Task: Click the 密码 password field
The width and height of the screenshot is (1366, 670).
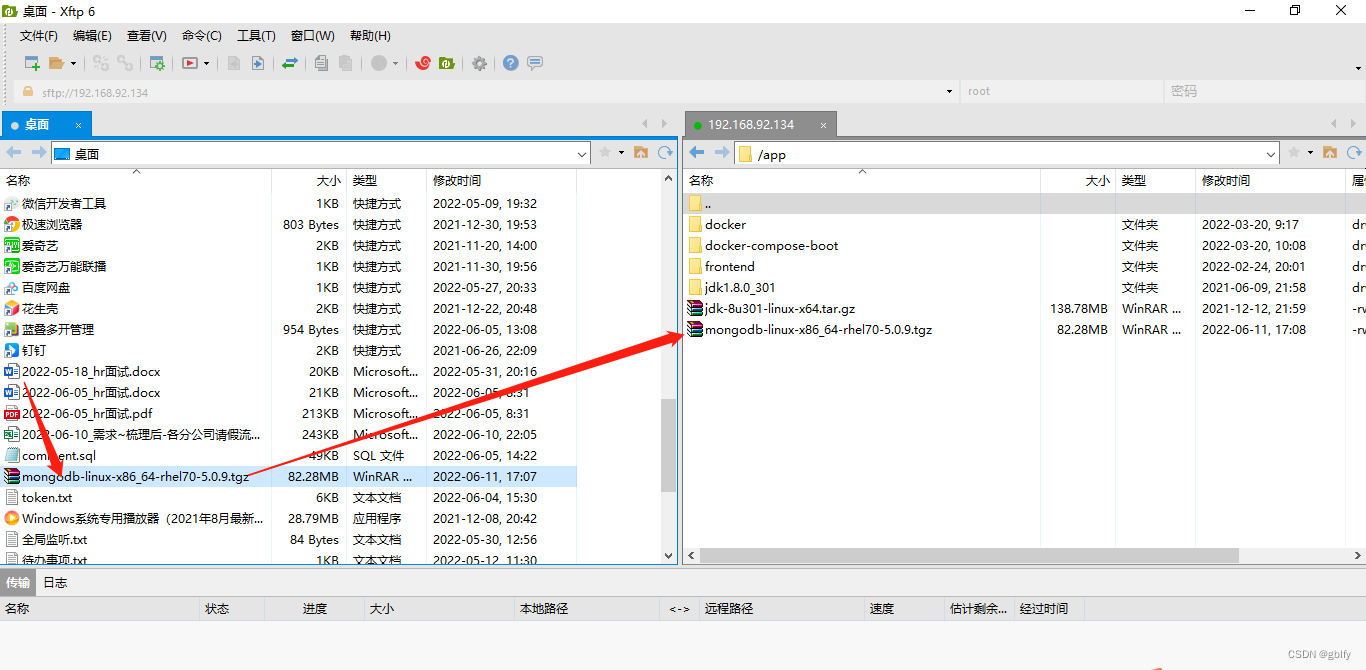Action: point(1265,91)
